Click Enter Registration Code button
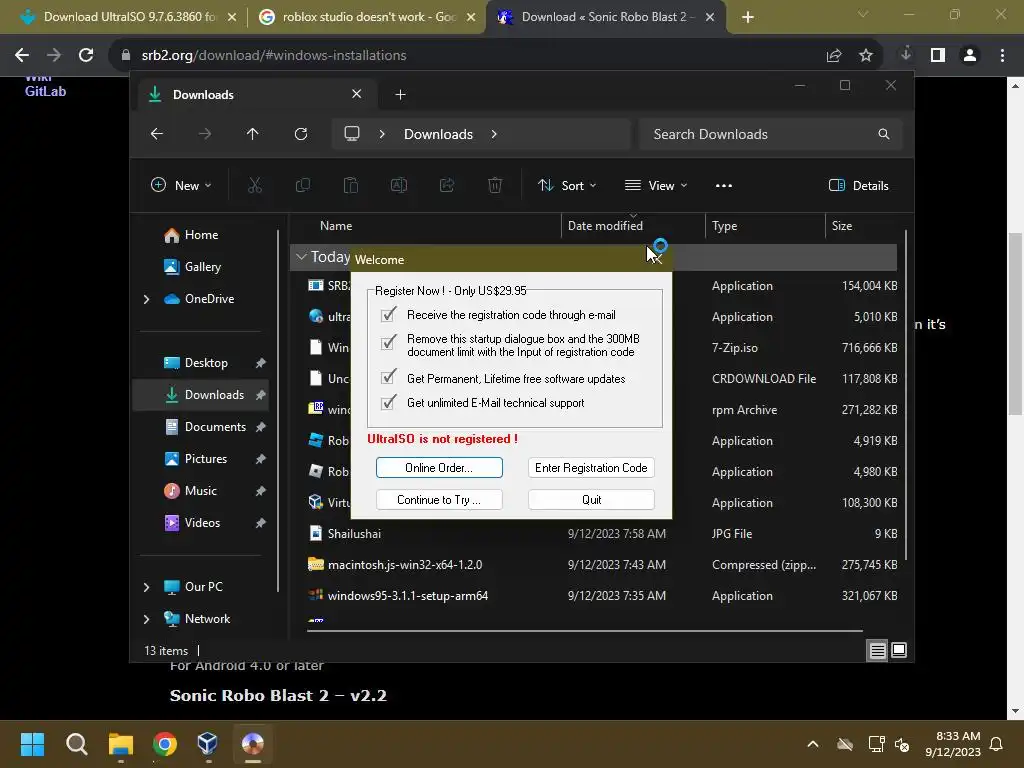This screenshot has width=1024, height=768. click(591, 468)
